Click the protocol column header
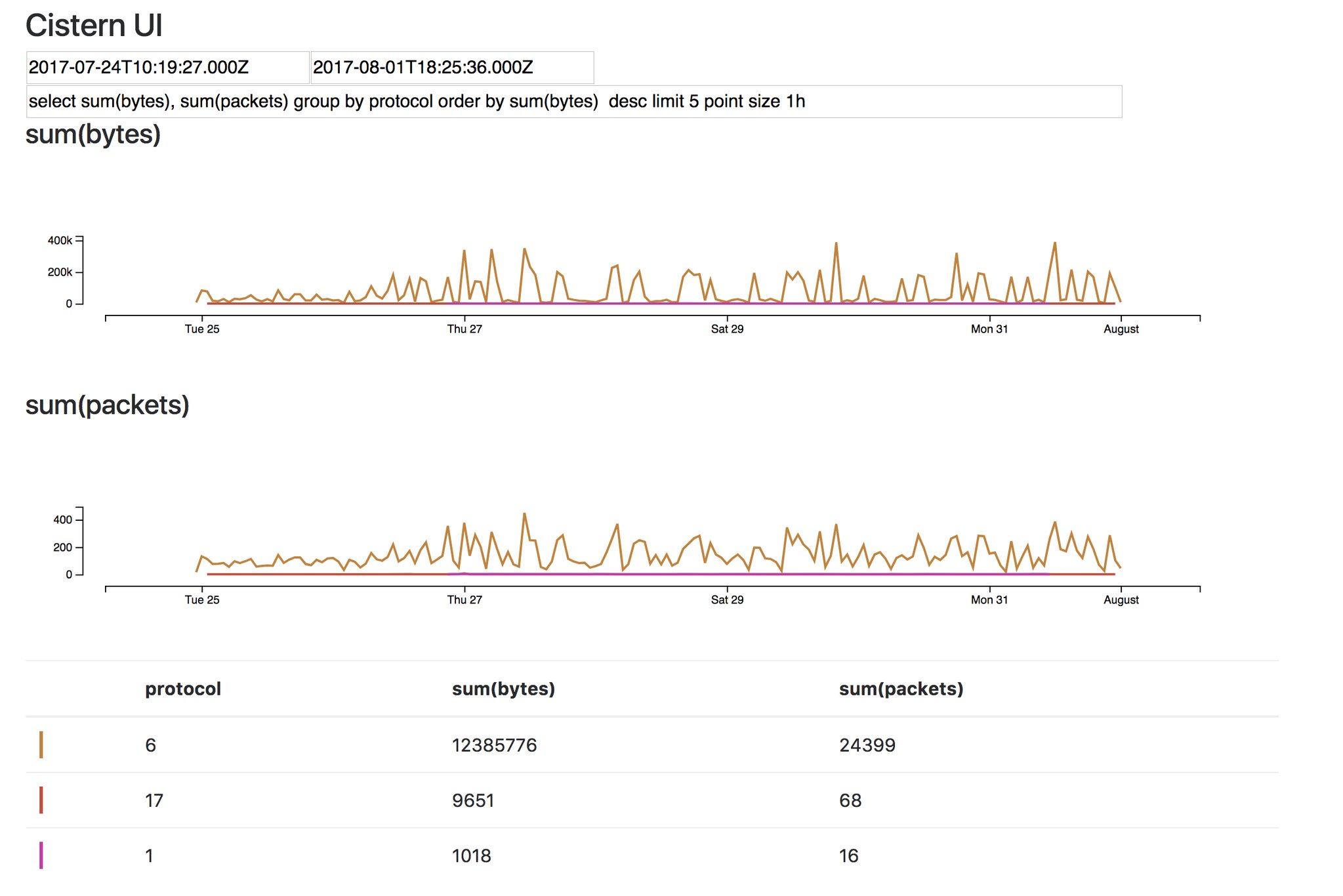The width and height of the screenshot is (1343, 896). 182,689
